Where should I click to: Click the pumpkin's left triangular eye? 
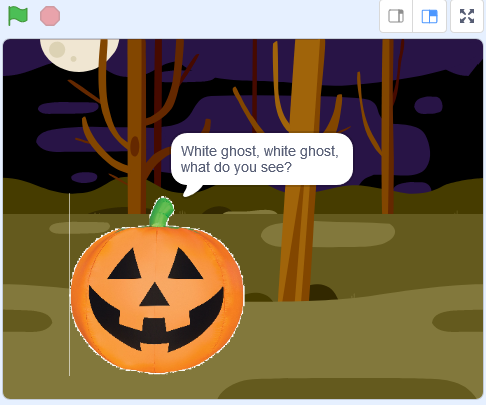coord(126,264)
